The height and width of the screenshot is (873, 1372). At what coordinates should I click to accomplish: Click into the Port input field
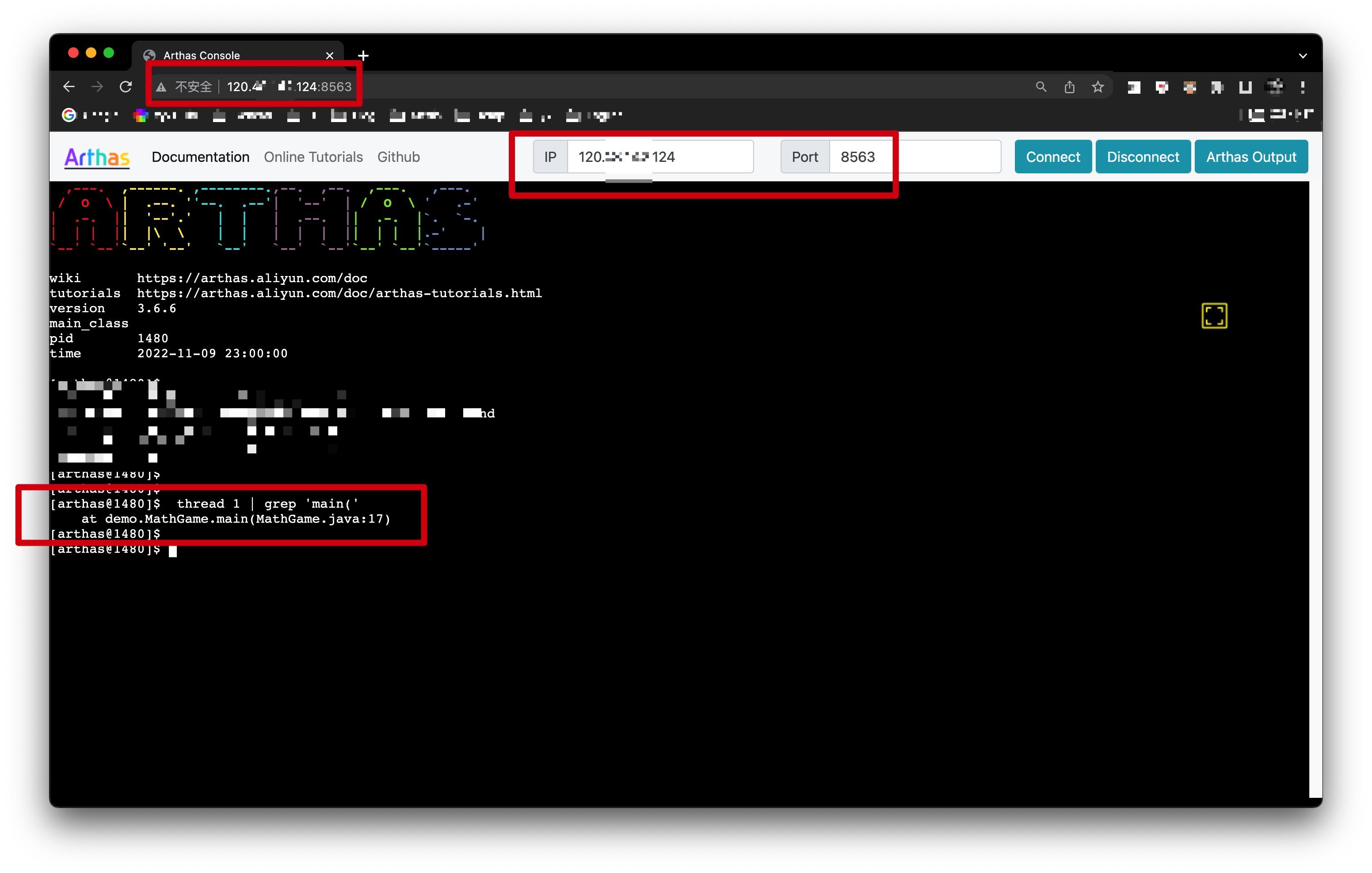[914, 157]
